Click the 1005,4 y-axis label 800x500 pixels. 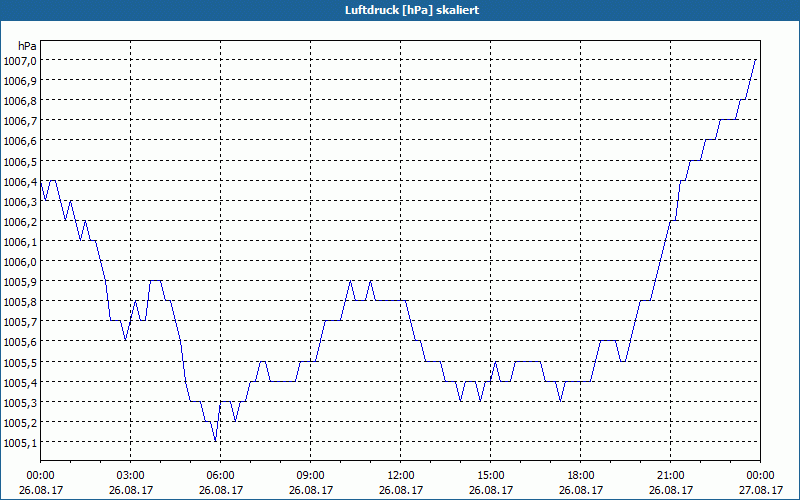pyautogui.click(x=20, y=383)
